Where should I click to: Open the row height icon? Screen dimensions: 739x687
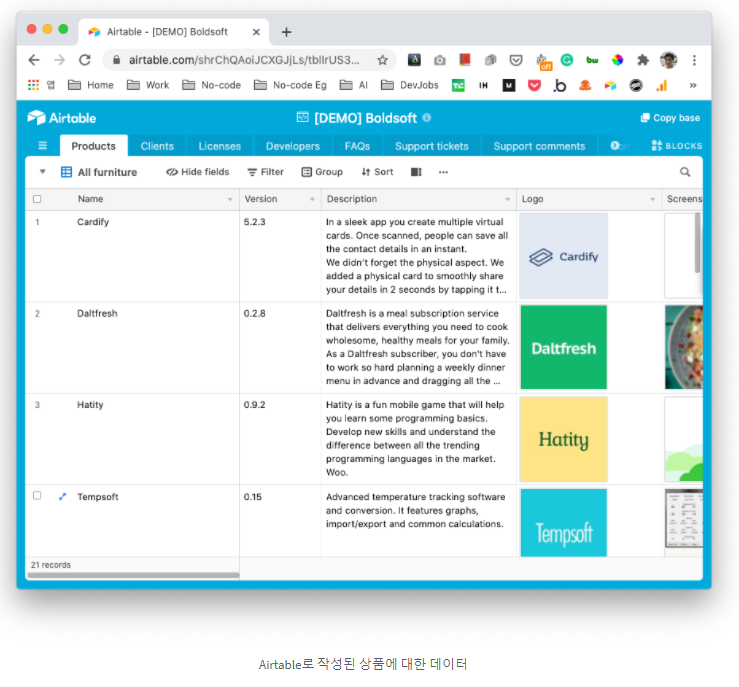click(416, 172)
